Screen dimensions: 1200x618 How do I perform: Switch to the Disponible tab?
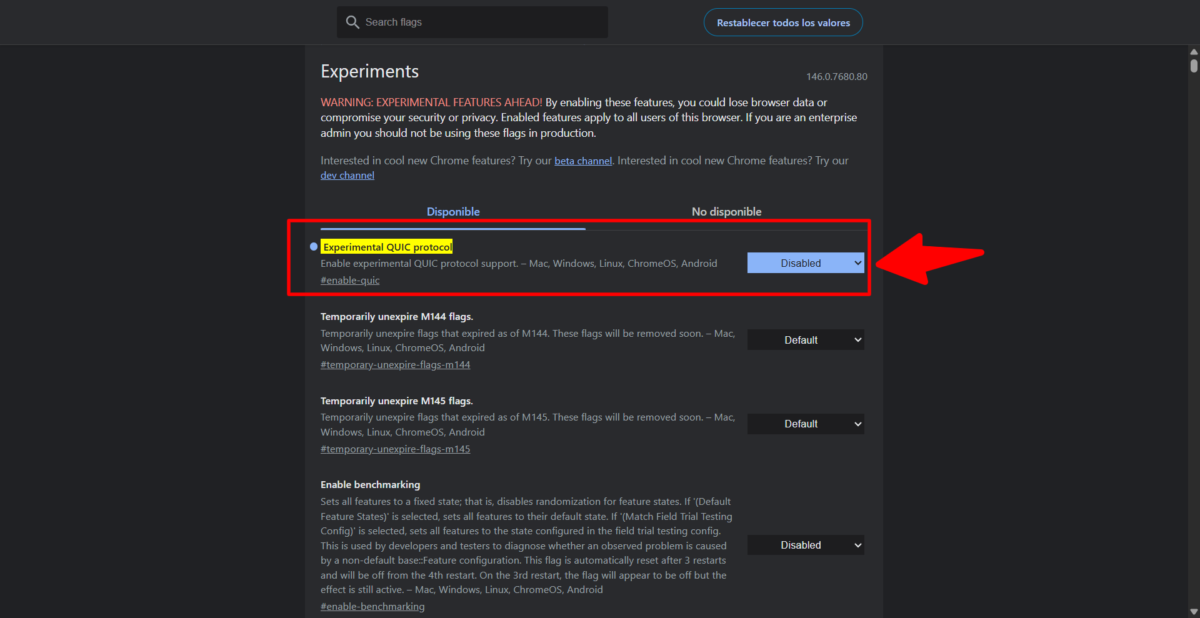[453, 212]
